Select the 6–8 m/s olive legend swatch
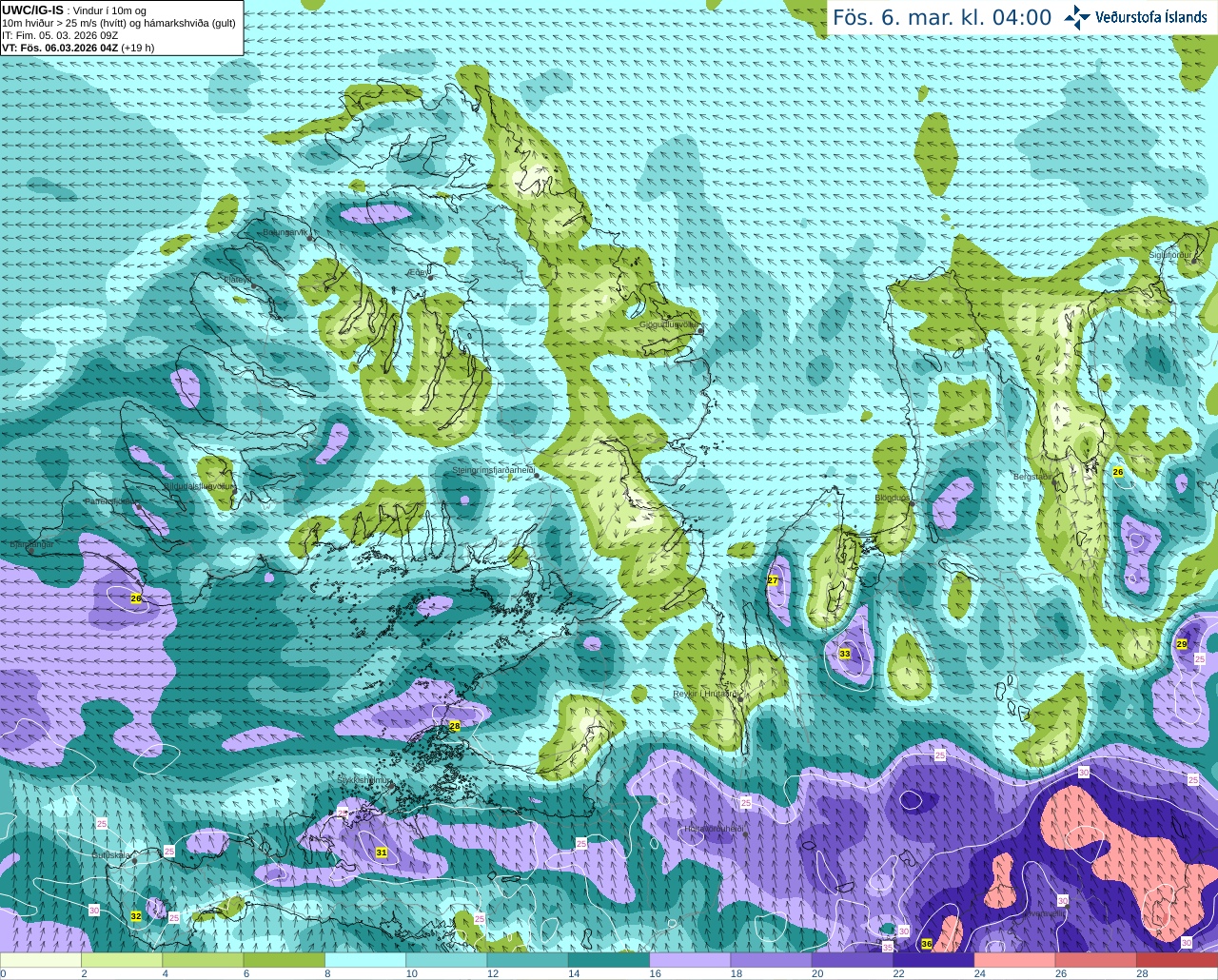The width and height of the screenshot is (1218, 980). [285, 960]
